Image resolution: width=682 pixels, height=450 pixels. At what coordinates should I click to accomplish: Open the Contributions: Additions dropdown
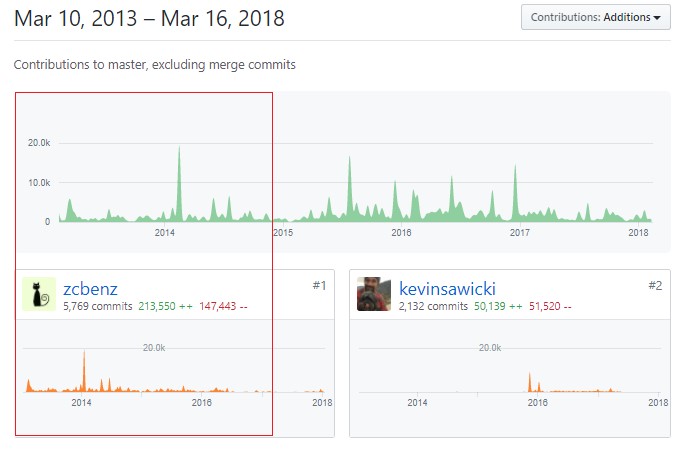tap(596, 17)
